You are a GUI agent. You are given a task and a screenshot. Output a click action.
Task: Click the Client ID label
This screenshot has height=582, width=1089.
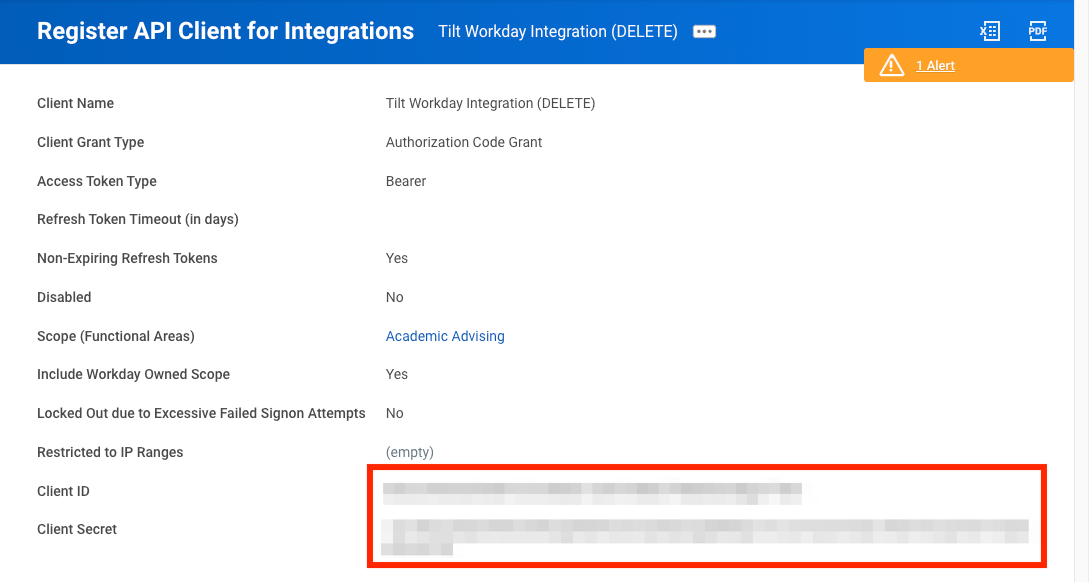[x=63, y=491]
